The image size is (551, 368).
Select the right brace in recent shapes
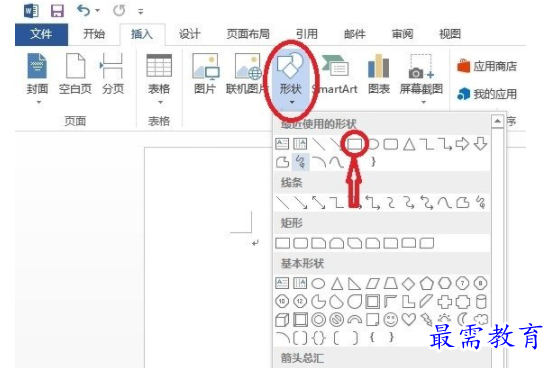point(373,162)
